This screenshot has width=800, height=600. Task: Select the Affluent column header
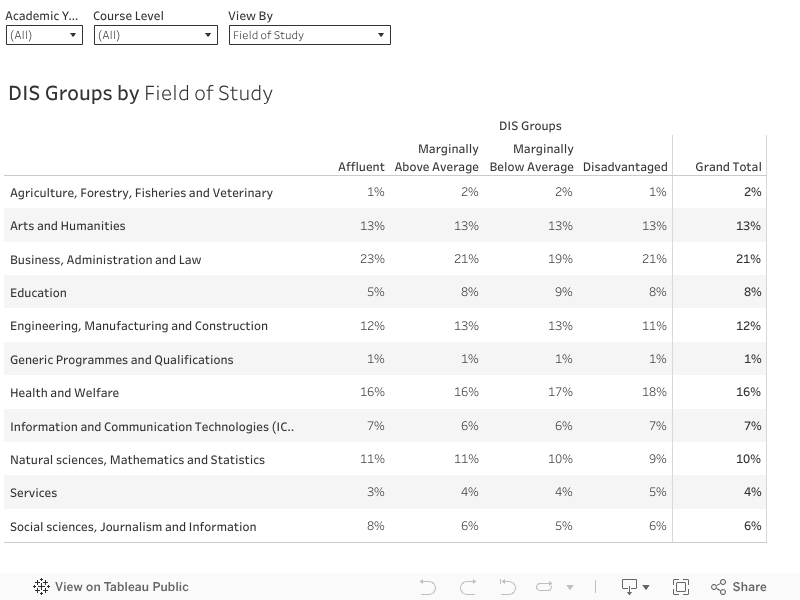361,167
